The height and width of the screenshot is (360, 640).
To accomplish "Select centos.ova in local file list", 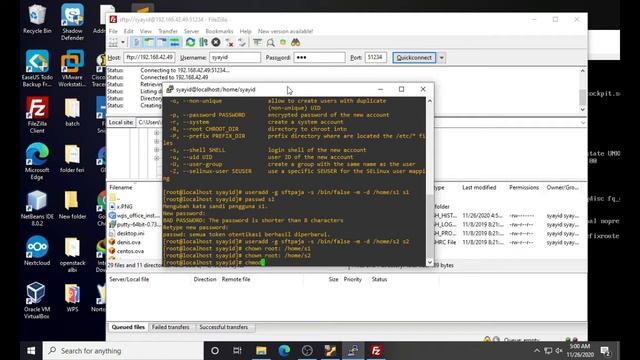I will point(130,251).
